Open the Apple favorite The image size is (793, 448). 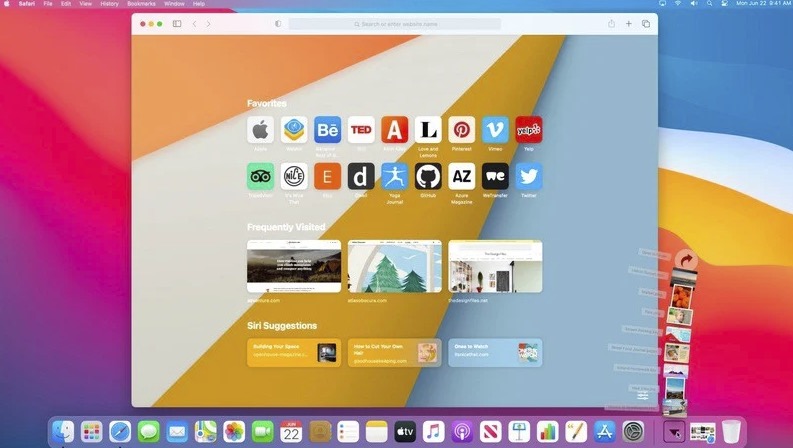(x=260, y=130)
